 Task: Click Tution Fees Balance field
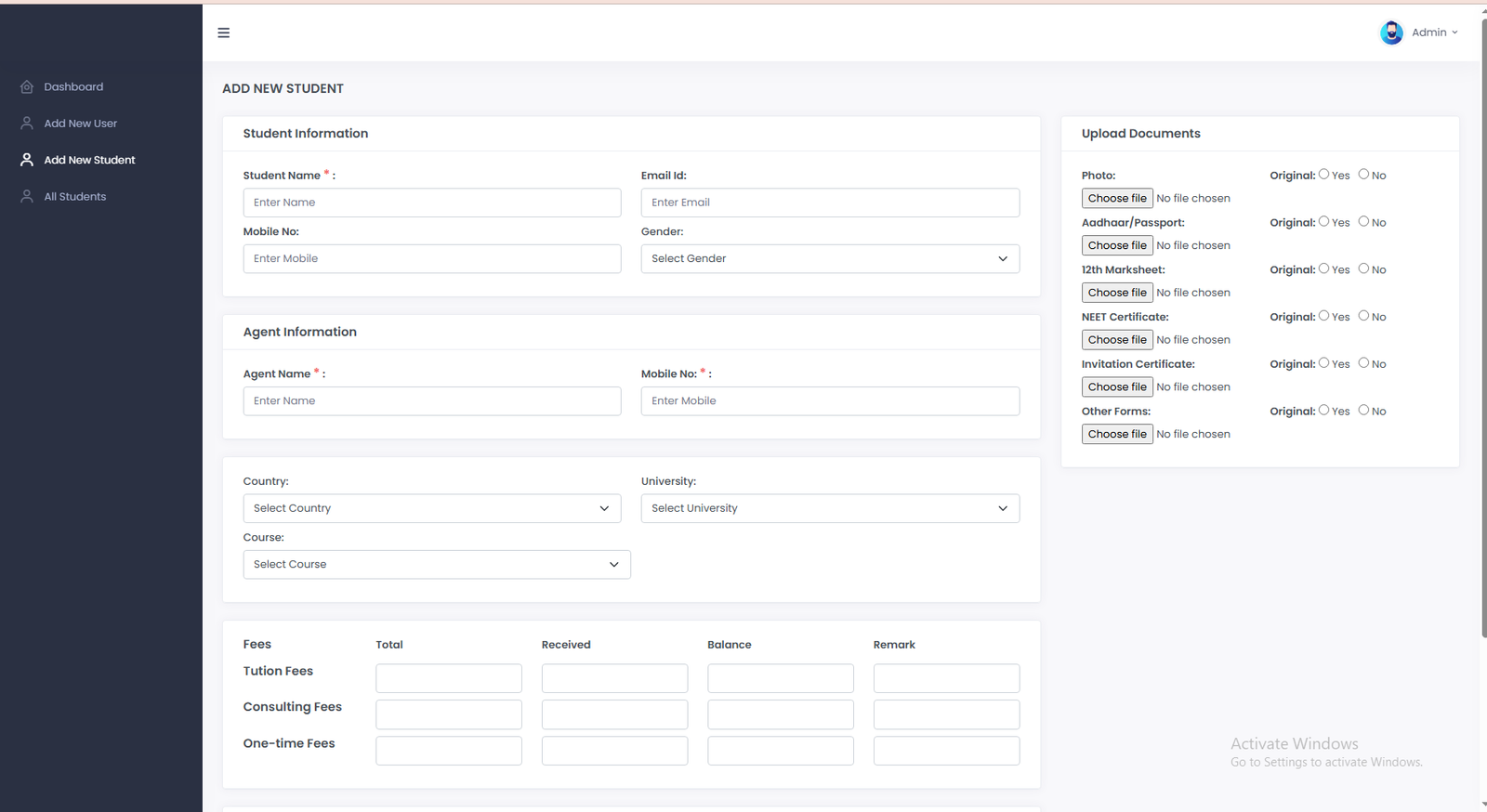click(781, 678)
